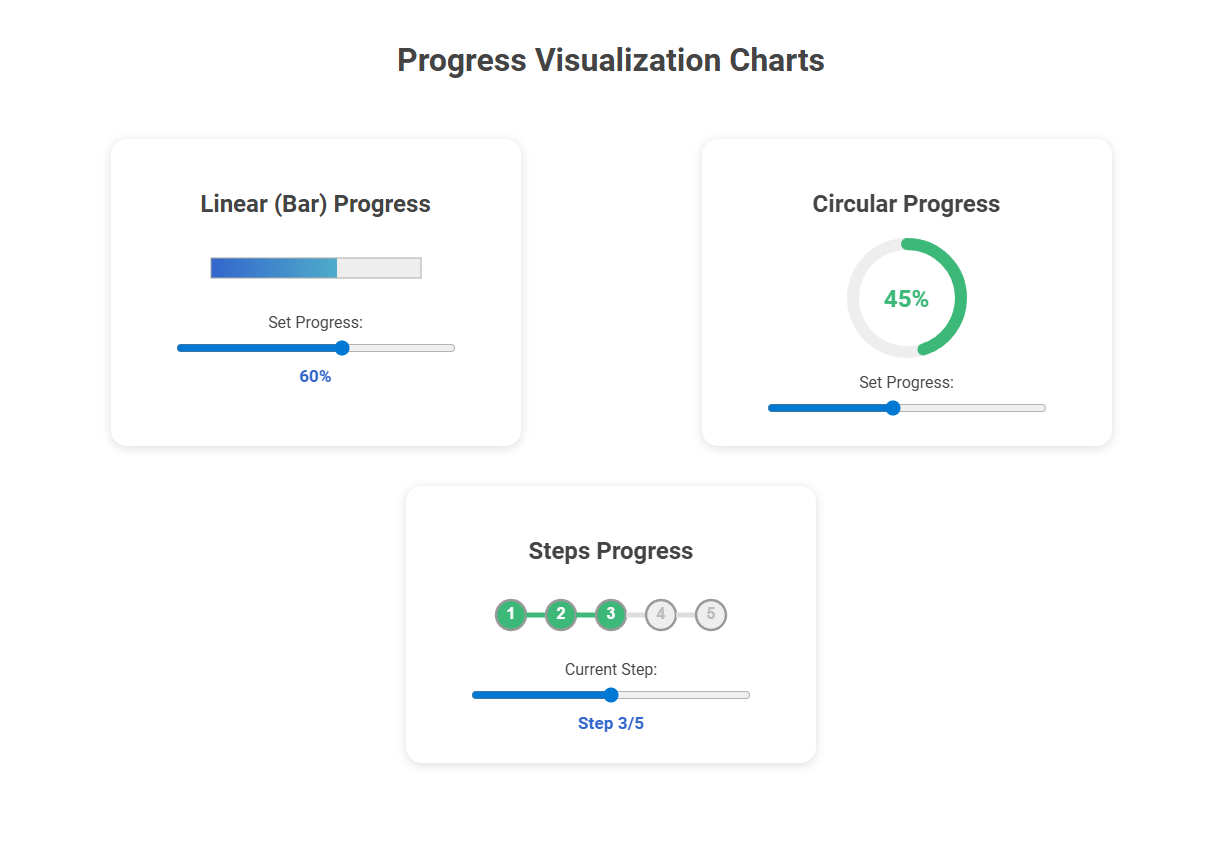Click the Linear (Bar) Progress heading
Viewport: 1222px width, 843px height.
(x=315, y=203)
